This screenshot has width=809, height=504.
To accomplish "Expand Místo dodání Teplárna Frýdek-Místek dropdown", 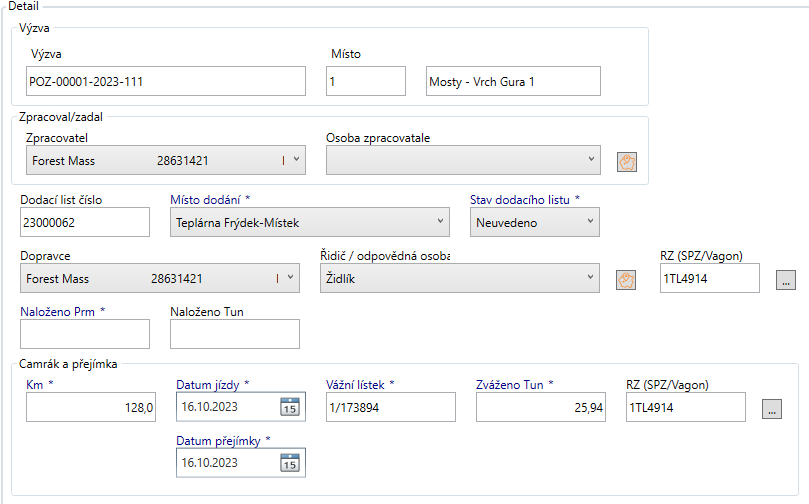I will (441, 222).
